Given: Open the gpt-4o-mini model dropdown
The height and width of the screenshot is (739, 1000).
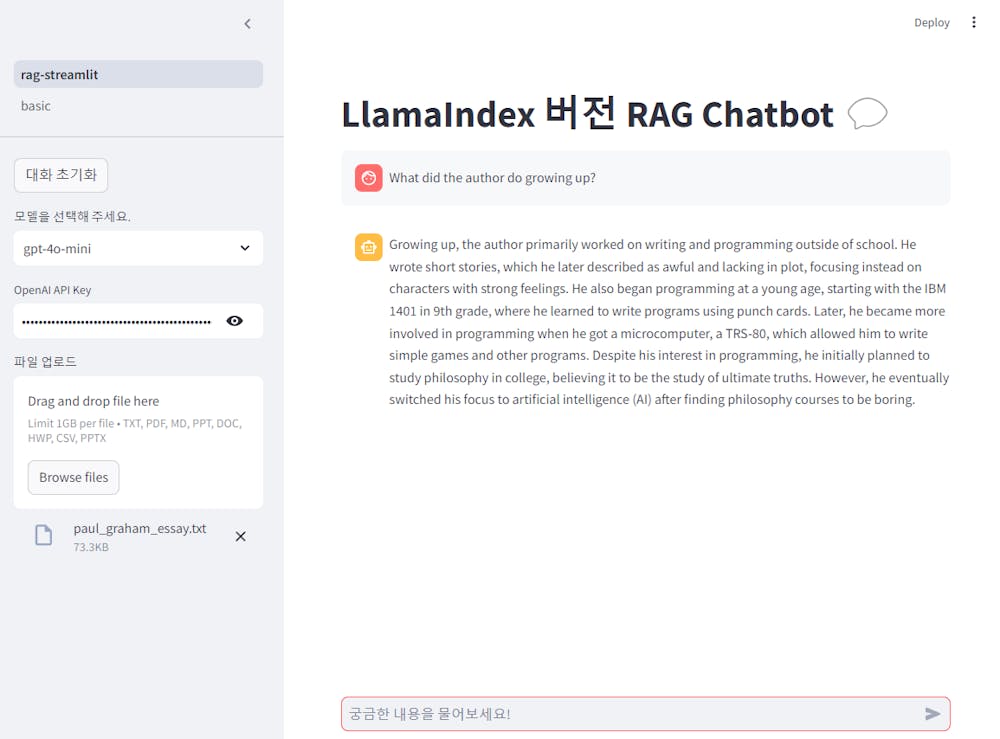Looking at the screenshot, I should coord(138,248).
